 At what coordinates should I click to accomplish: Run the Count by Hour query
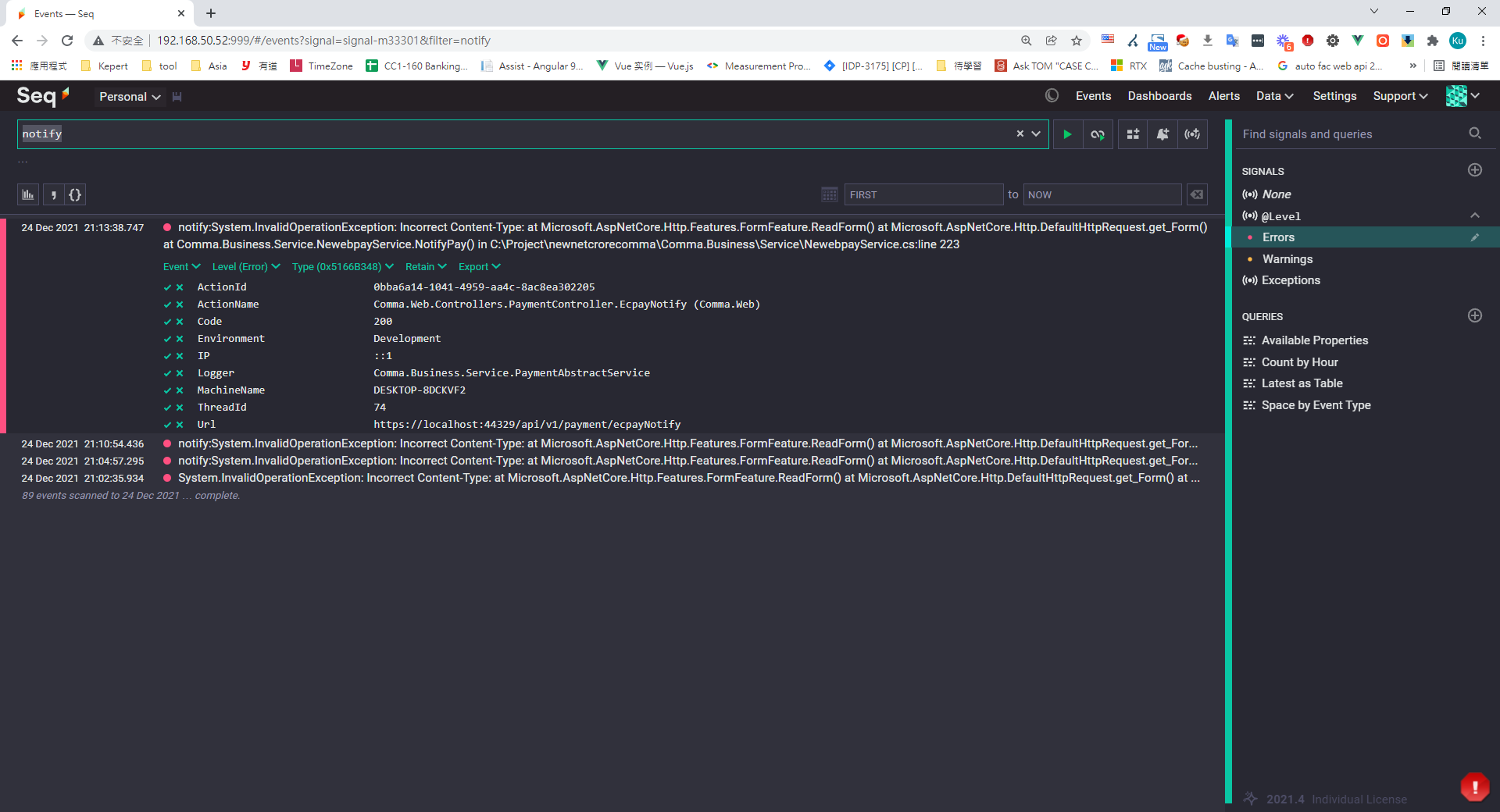point(1299,362)
